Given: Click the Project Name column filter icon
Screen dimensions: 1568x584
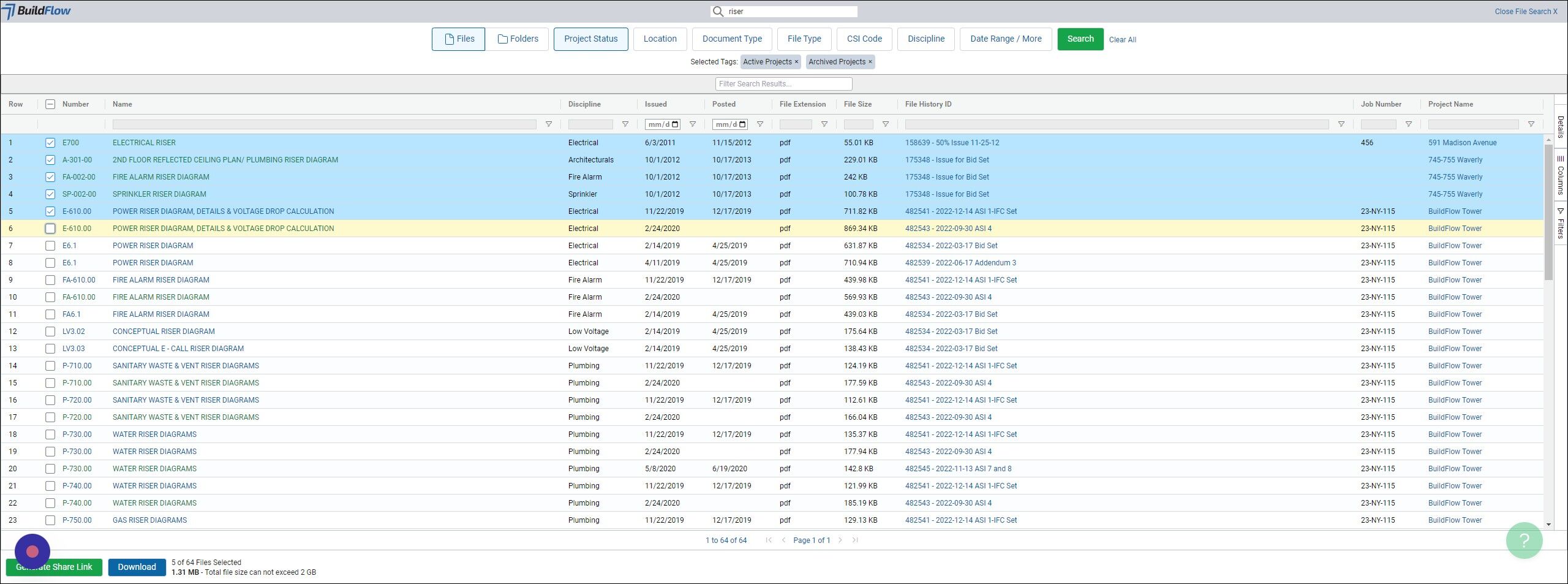Looking at the screenshot, I should click(x=1531, y=124).
